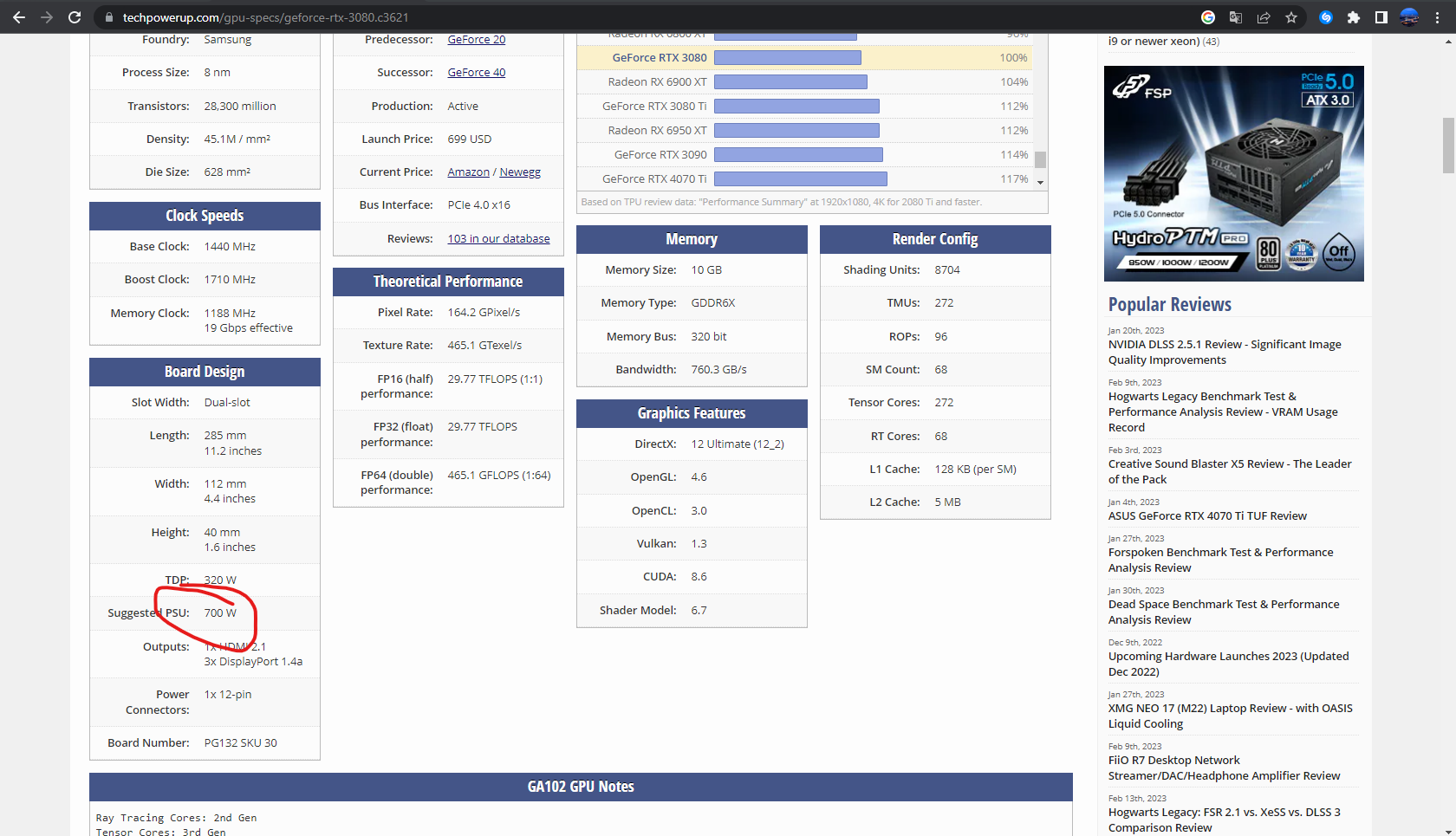The height and width of the screenshot is (836, 1456).
Task: Click the performance list scrollbar thumb
Action: 1040,160
